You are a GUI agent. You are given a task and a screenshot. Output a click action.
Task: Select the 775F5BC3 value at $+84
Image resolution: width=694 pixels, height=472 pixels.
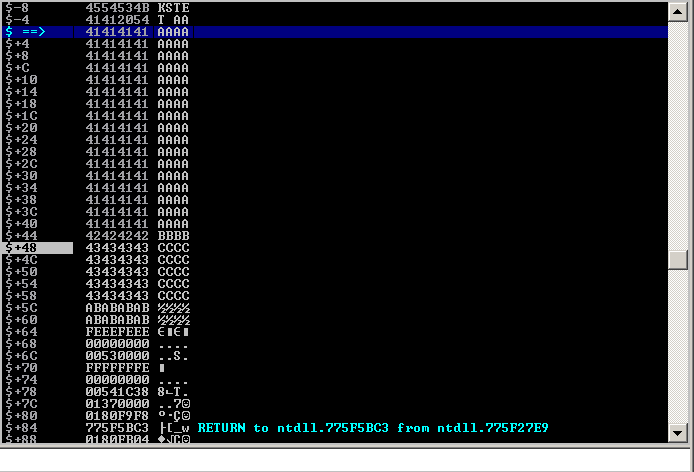(117, 427)
